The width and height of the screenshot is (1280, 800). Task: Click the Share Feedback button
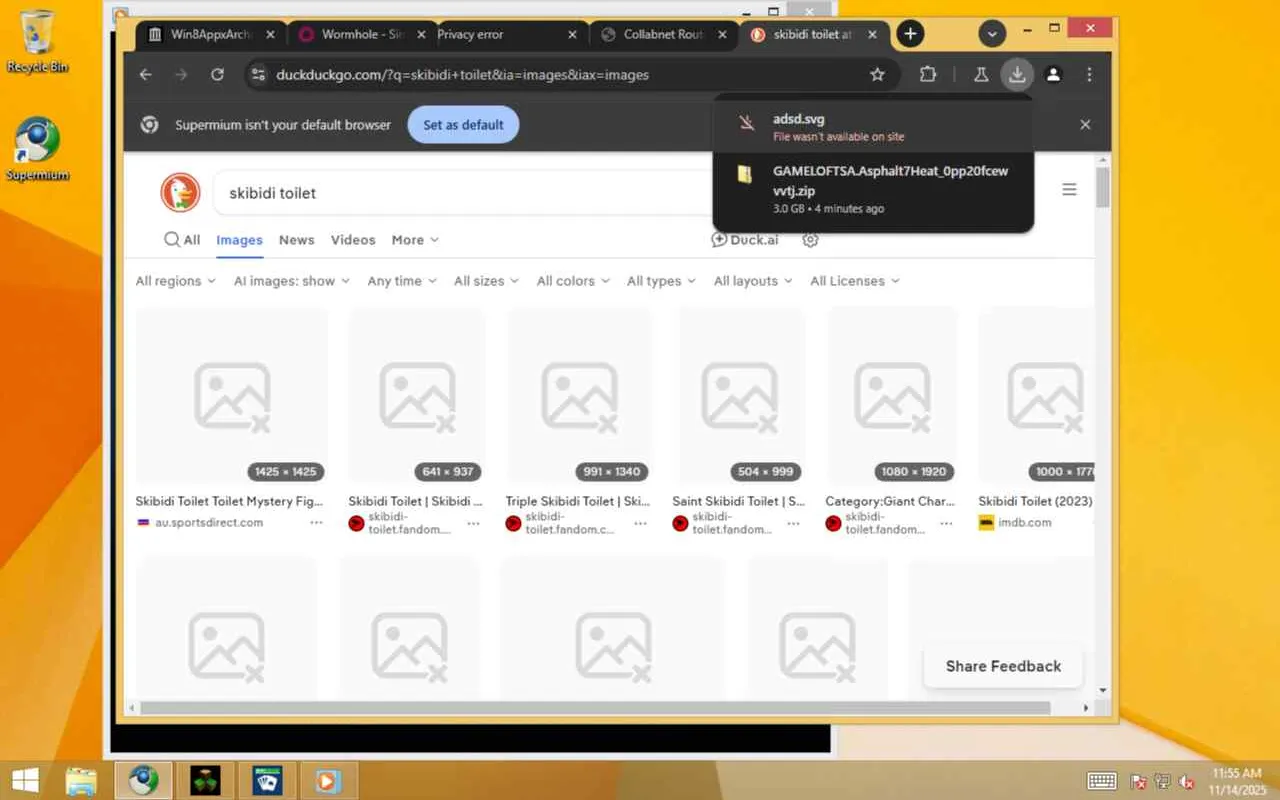pyautogui.click(x=1003, y=666)
